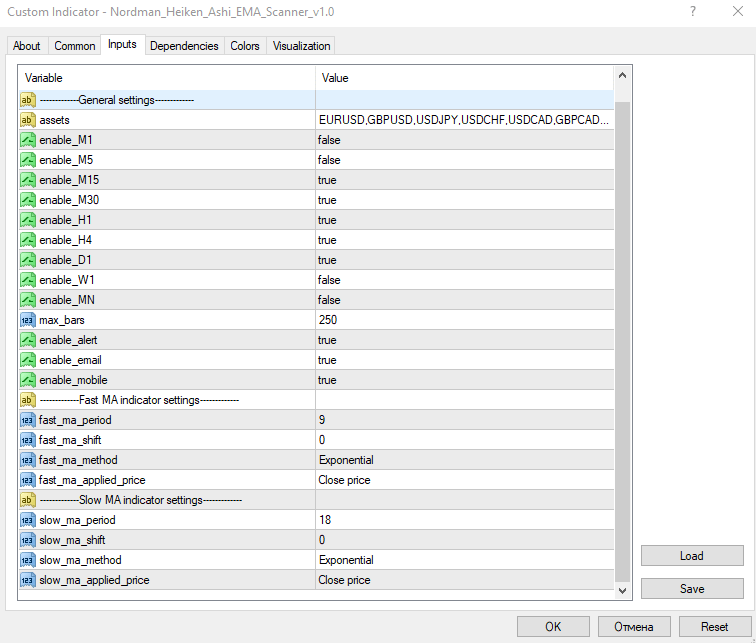The height and width of the screenshot is (643, 756).
Task: Click the icon beside fast_ma_applied_price
Action: click(27, 480)
